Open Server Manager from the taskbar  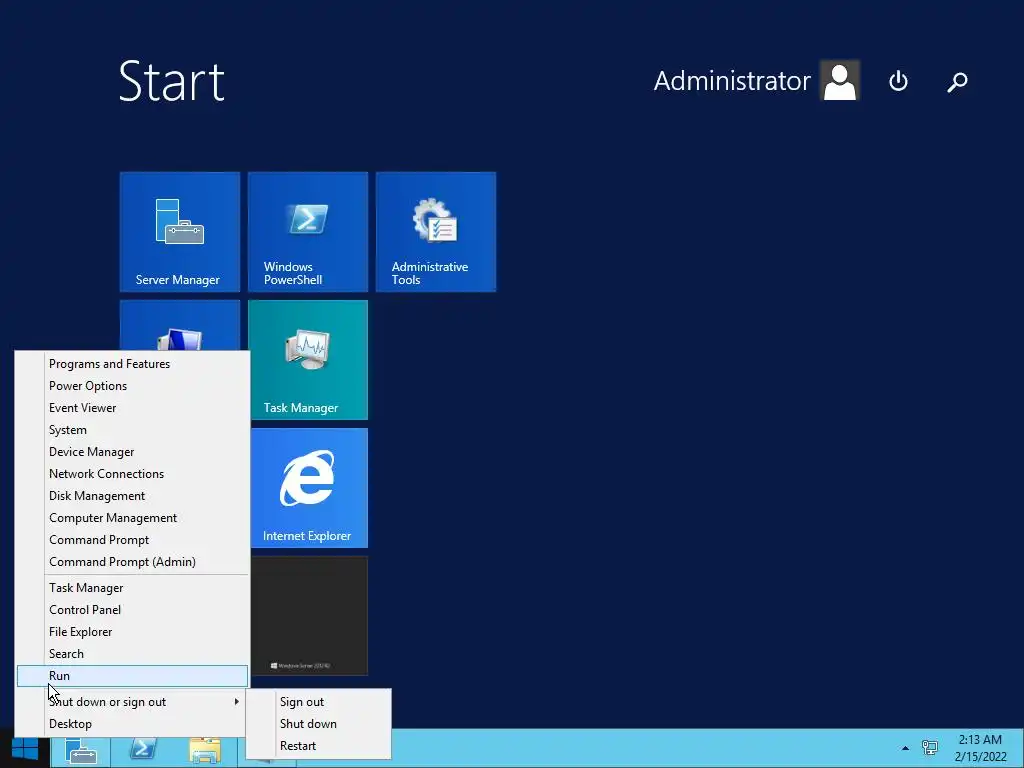pyautogui.click(x=81, y=749)
